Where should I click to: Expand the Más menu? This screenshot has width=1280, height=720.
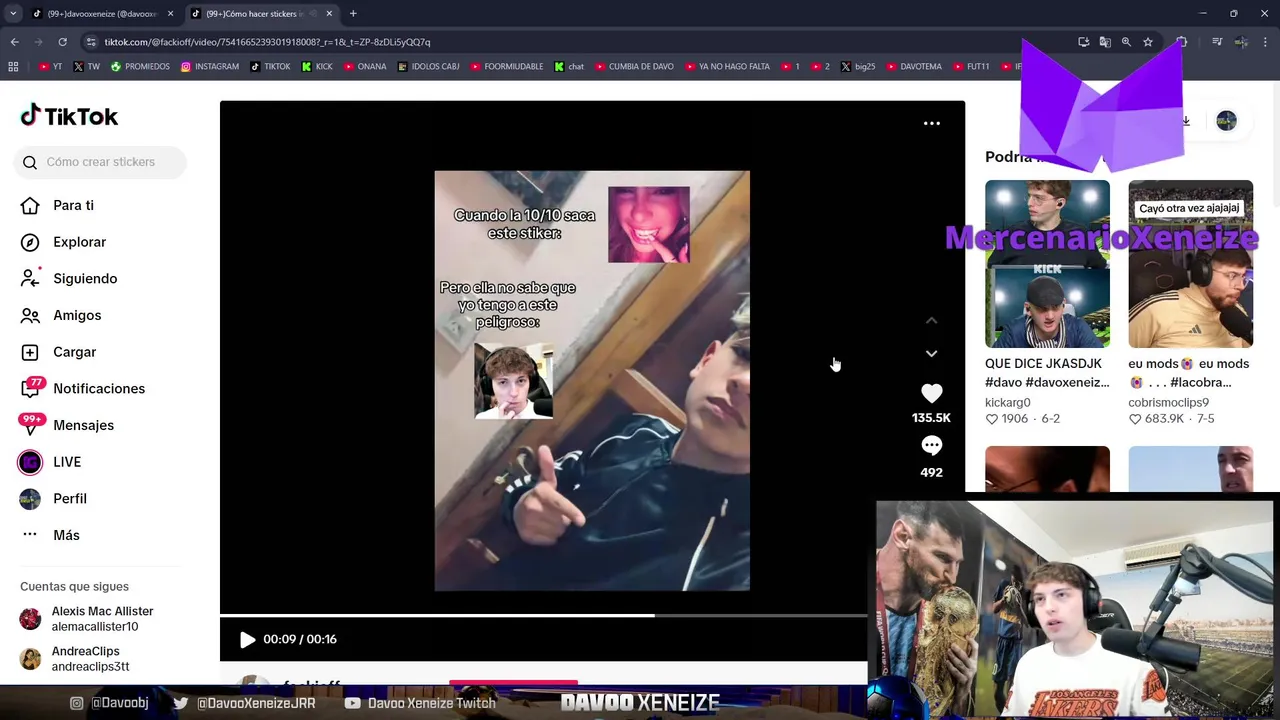[50, 535]
